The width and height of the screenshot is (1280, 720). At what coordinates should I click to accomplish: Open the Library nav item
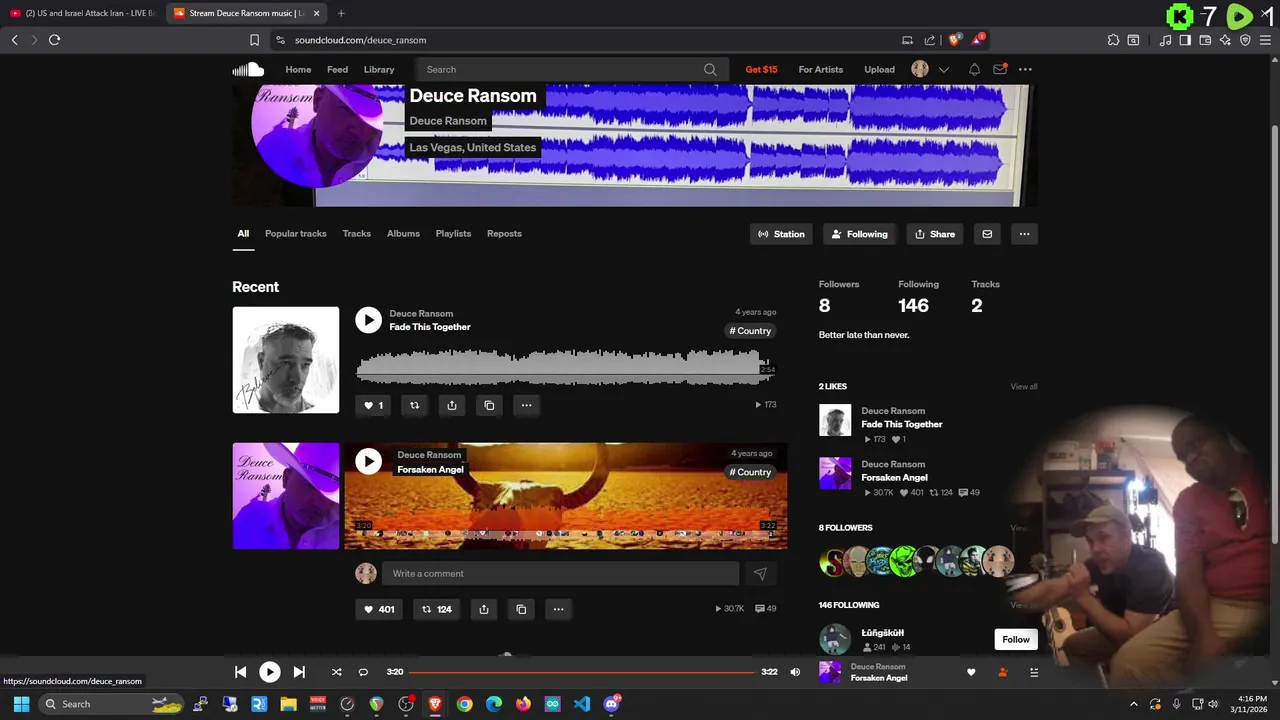[379, 69]
